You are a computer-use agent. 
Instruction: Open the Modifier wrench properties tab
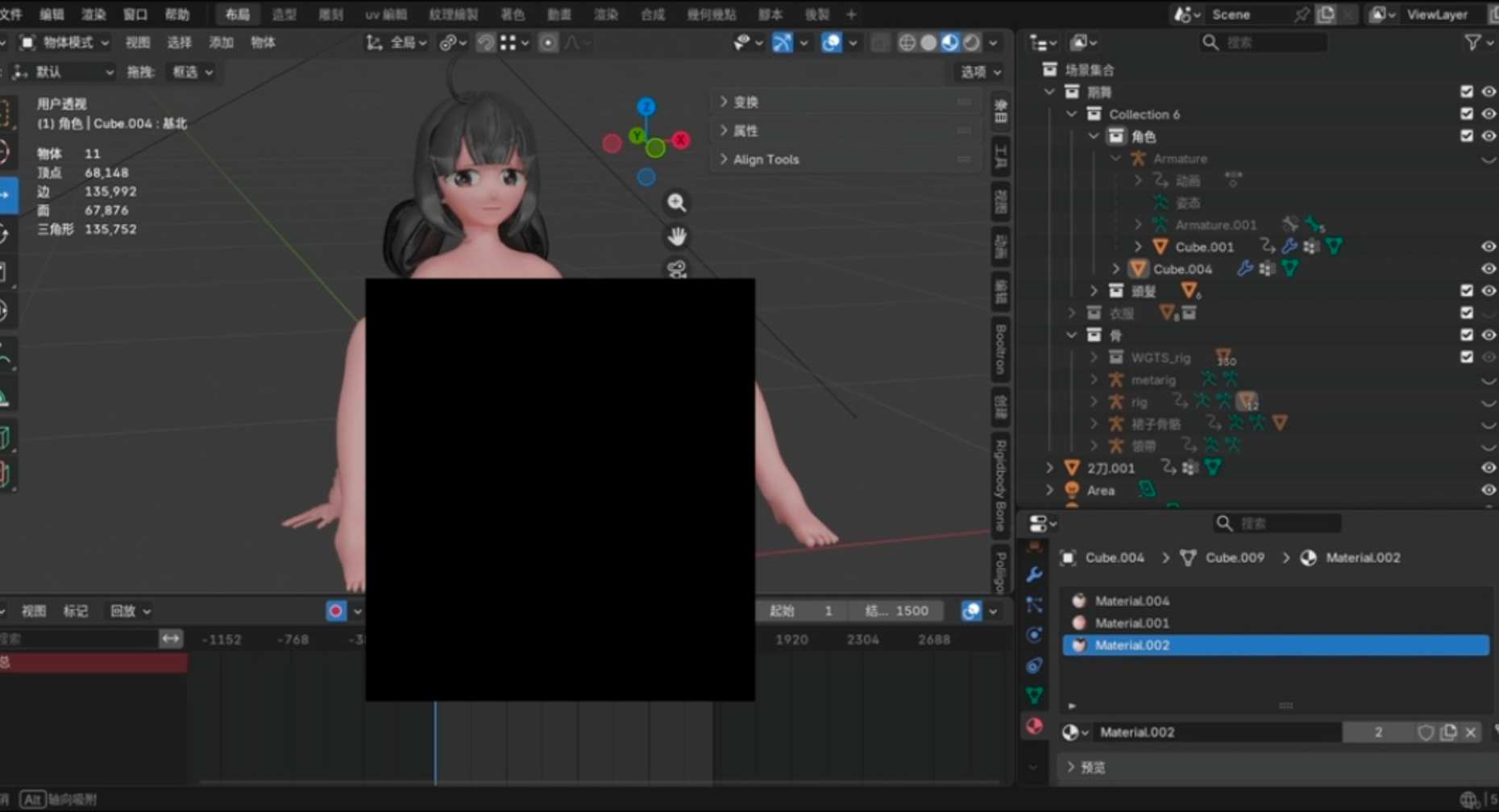click(x=1035, y=574)
